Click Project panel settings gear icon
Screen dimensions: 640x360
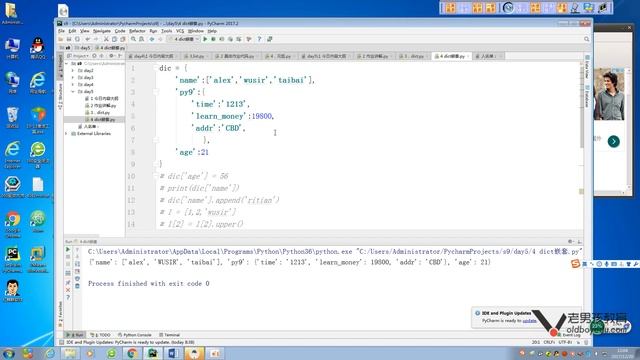tap(111, 56)
